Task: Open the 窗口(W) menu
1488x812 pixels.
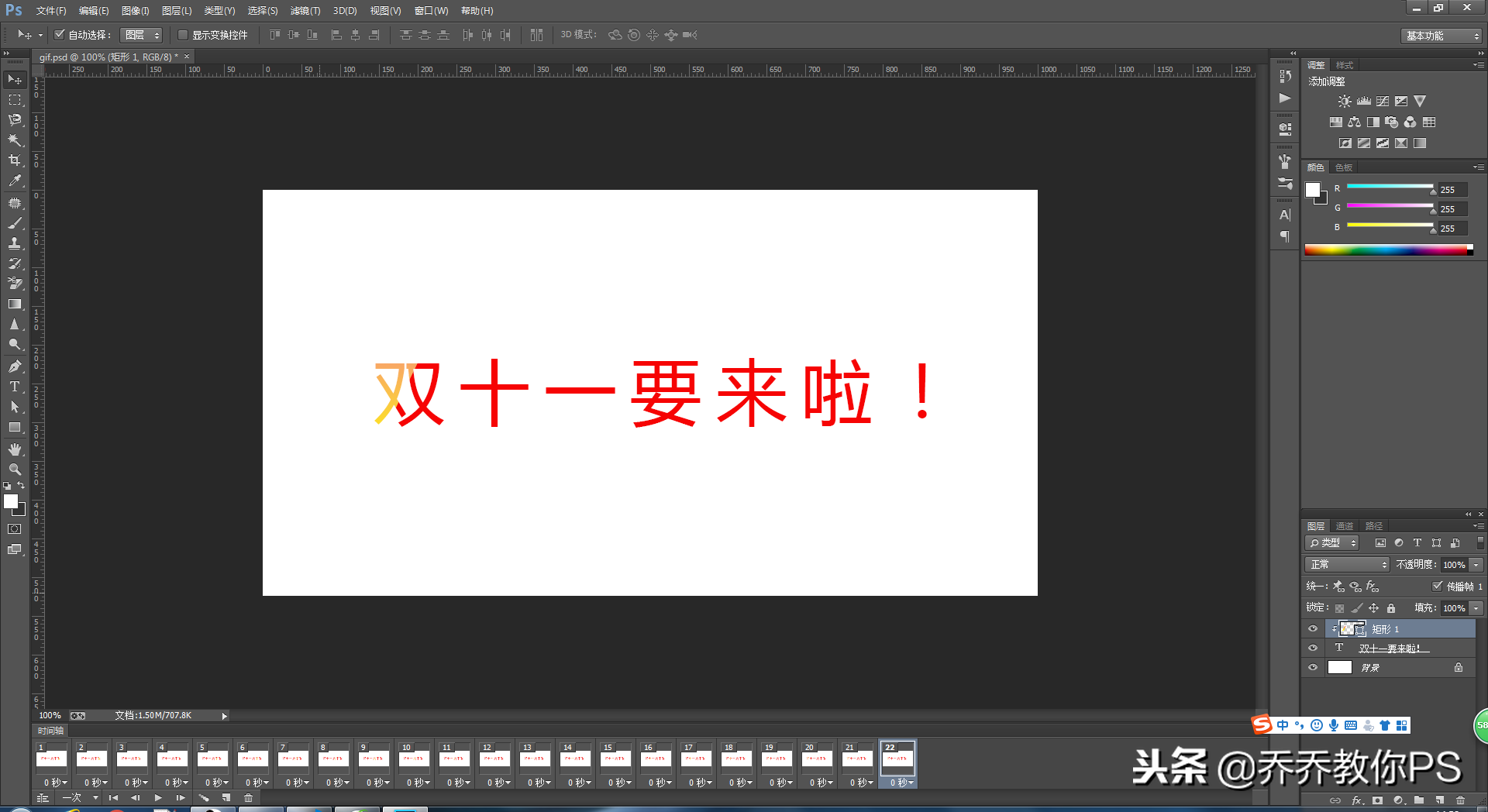Action: (432, 11)
